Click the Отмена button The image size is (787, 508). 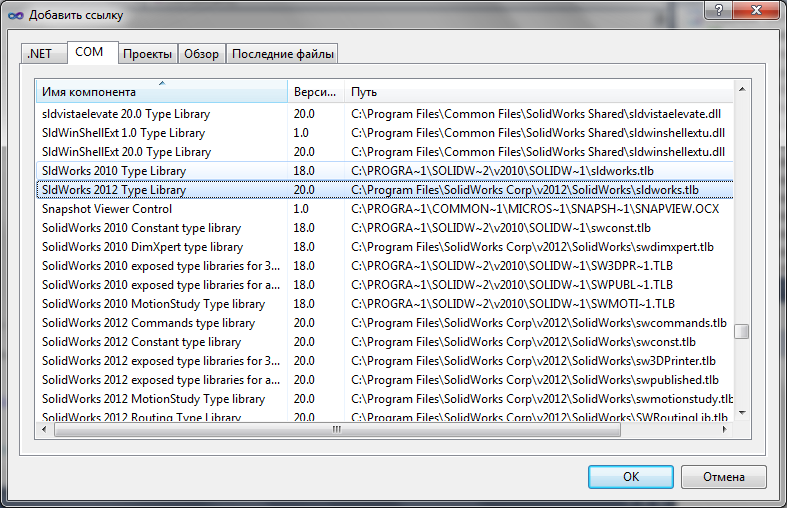point(723,476)
